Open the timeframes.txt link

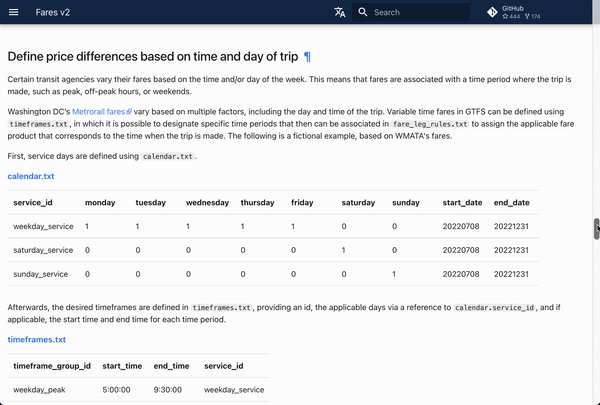coord(37,340)
